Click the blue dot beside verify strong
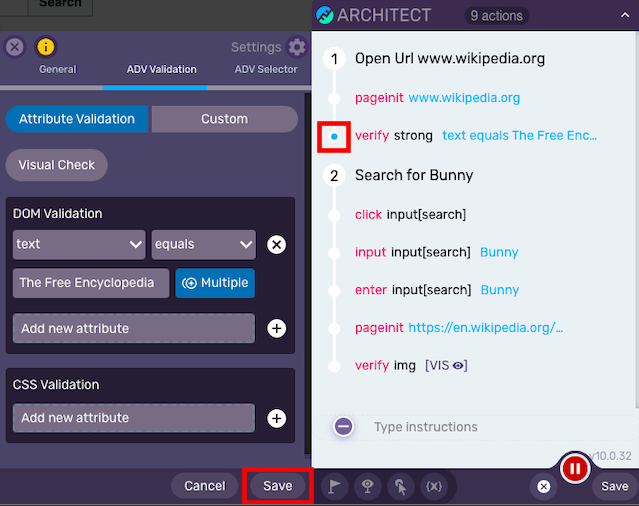Viewport: 639px width, 506px height. click(334, 136)
